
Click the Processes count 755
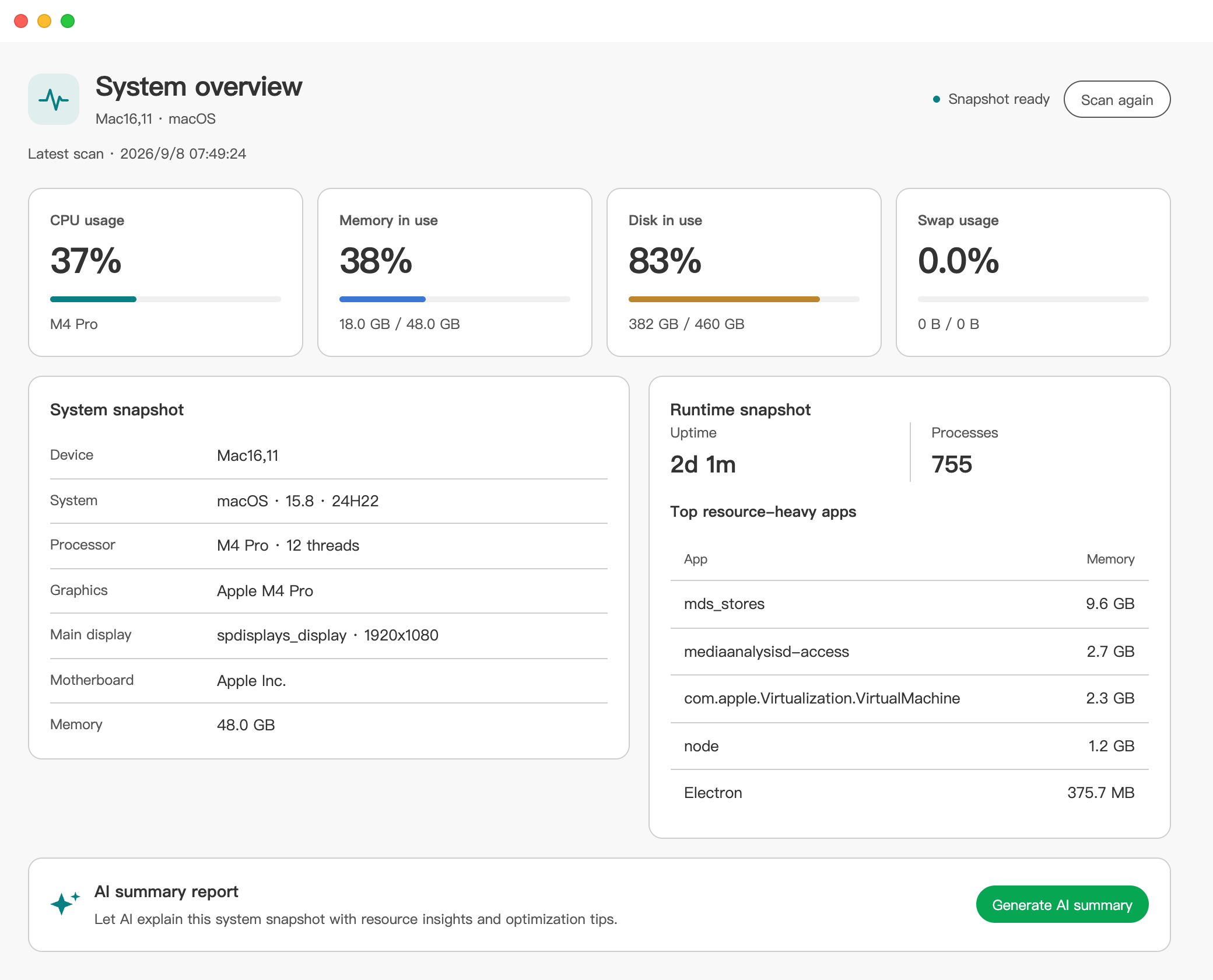tap(952, 464)
